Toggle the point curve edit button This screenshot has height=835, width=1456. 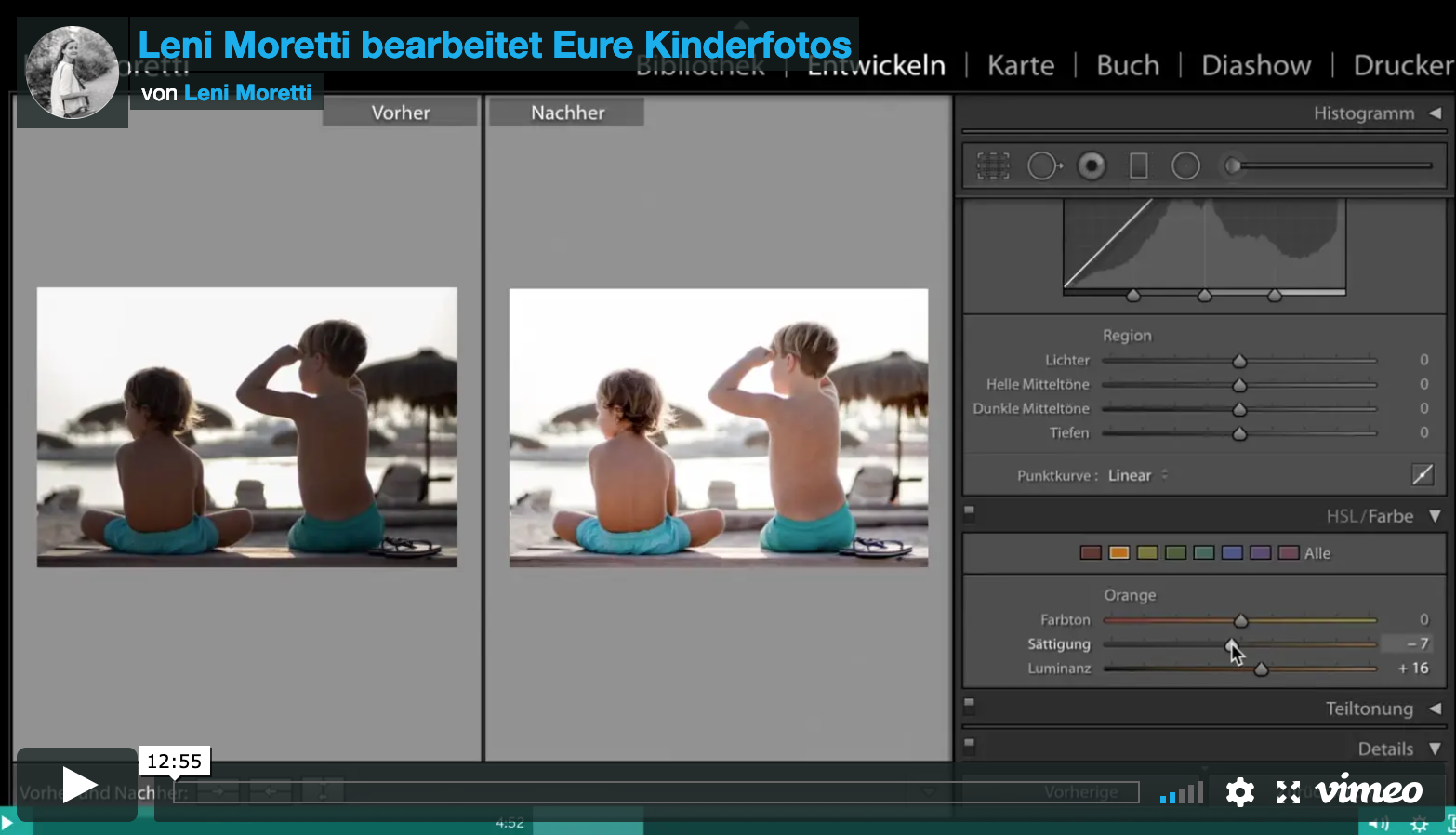(1423, 475)
